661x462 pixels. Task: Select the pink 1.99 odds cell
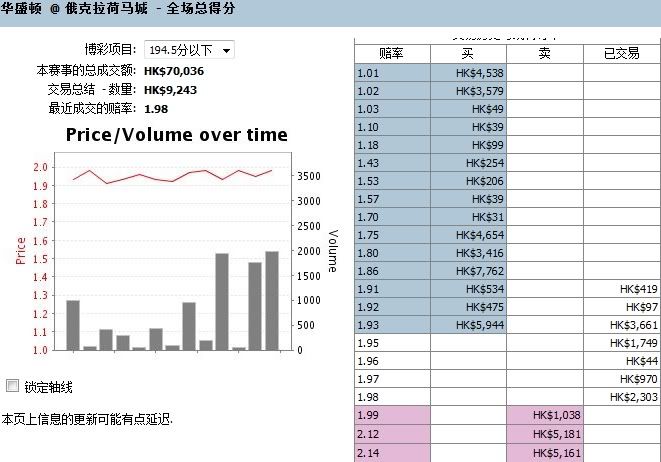click(x=392, y=414)
